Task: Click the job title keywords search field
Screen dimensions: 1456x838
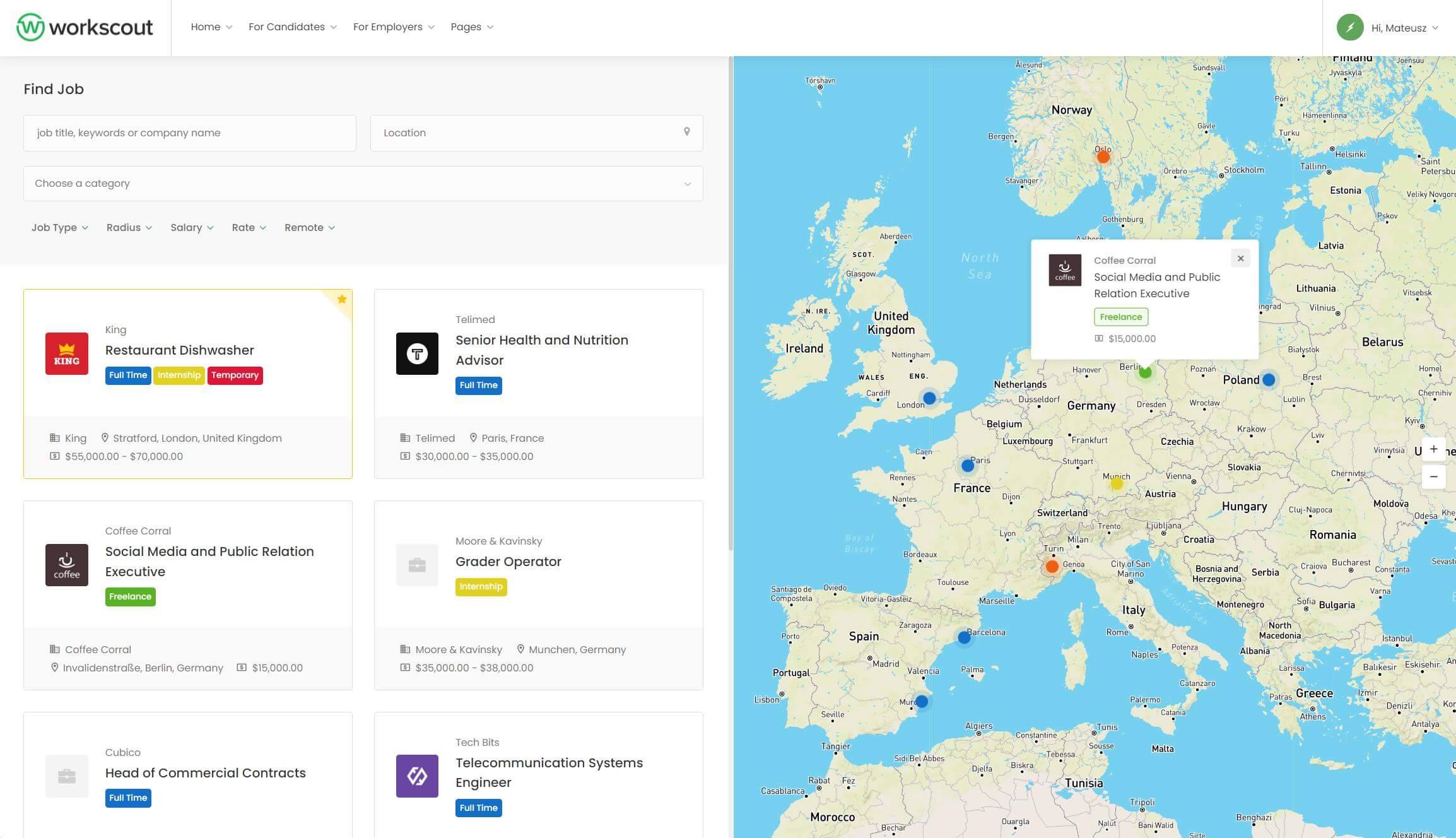Action: pos(189,133)
